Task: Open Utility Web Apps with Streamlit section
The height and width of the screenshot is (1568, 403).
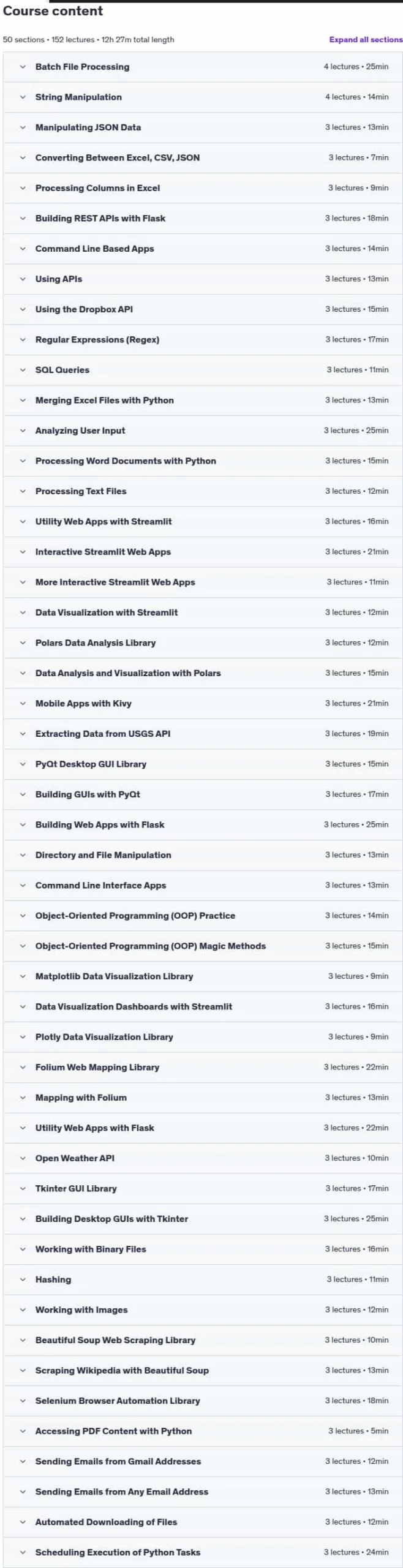Action: click(x=203, y=521)
